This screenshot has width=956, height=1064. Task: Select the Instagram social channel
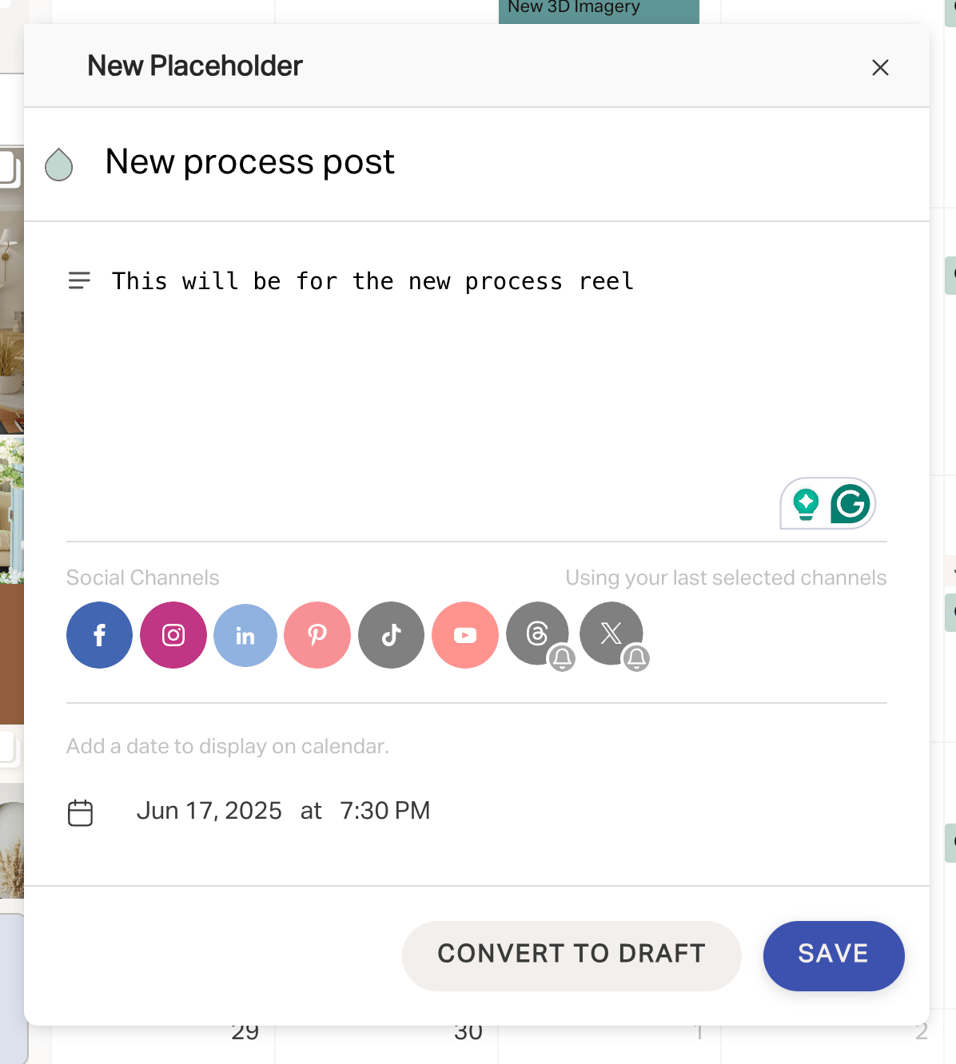173,635
